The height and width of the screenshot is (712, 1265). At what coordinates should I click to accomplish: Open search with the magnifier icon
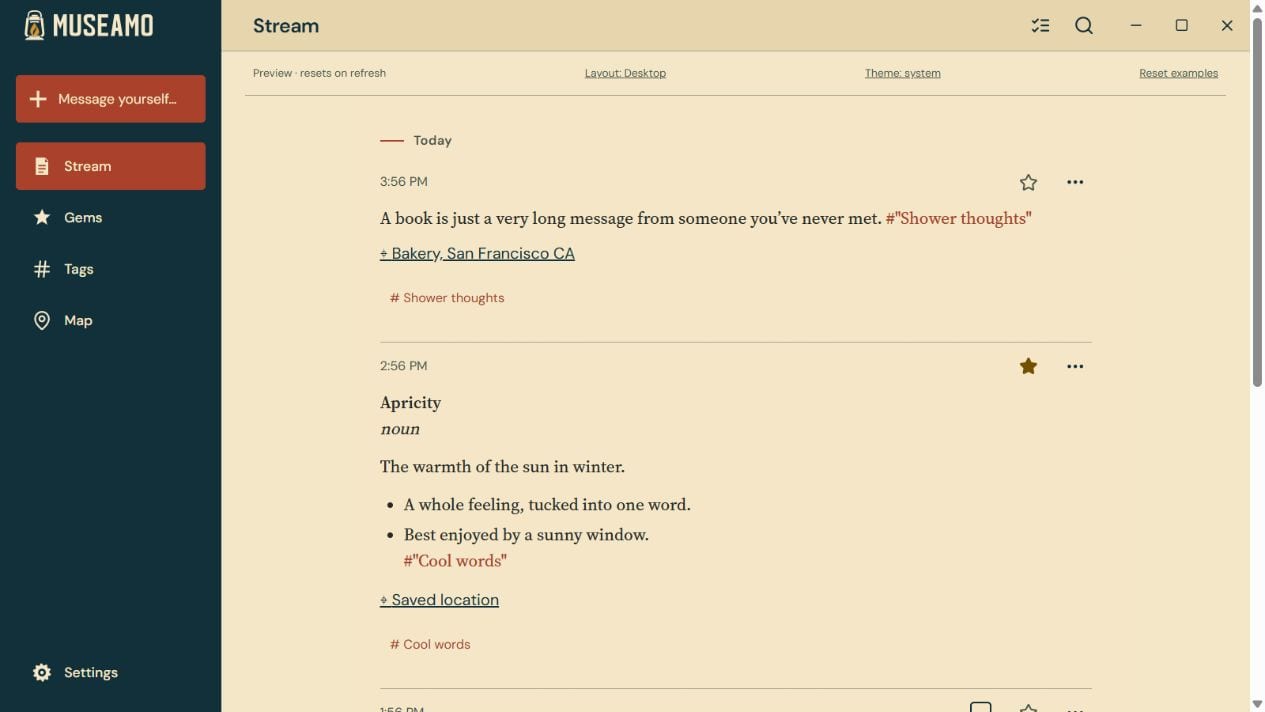(1084, 26)
